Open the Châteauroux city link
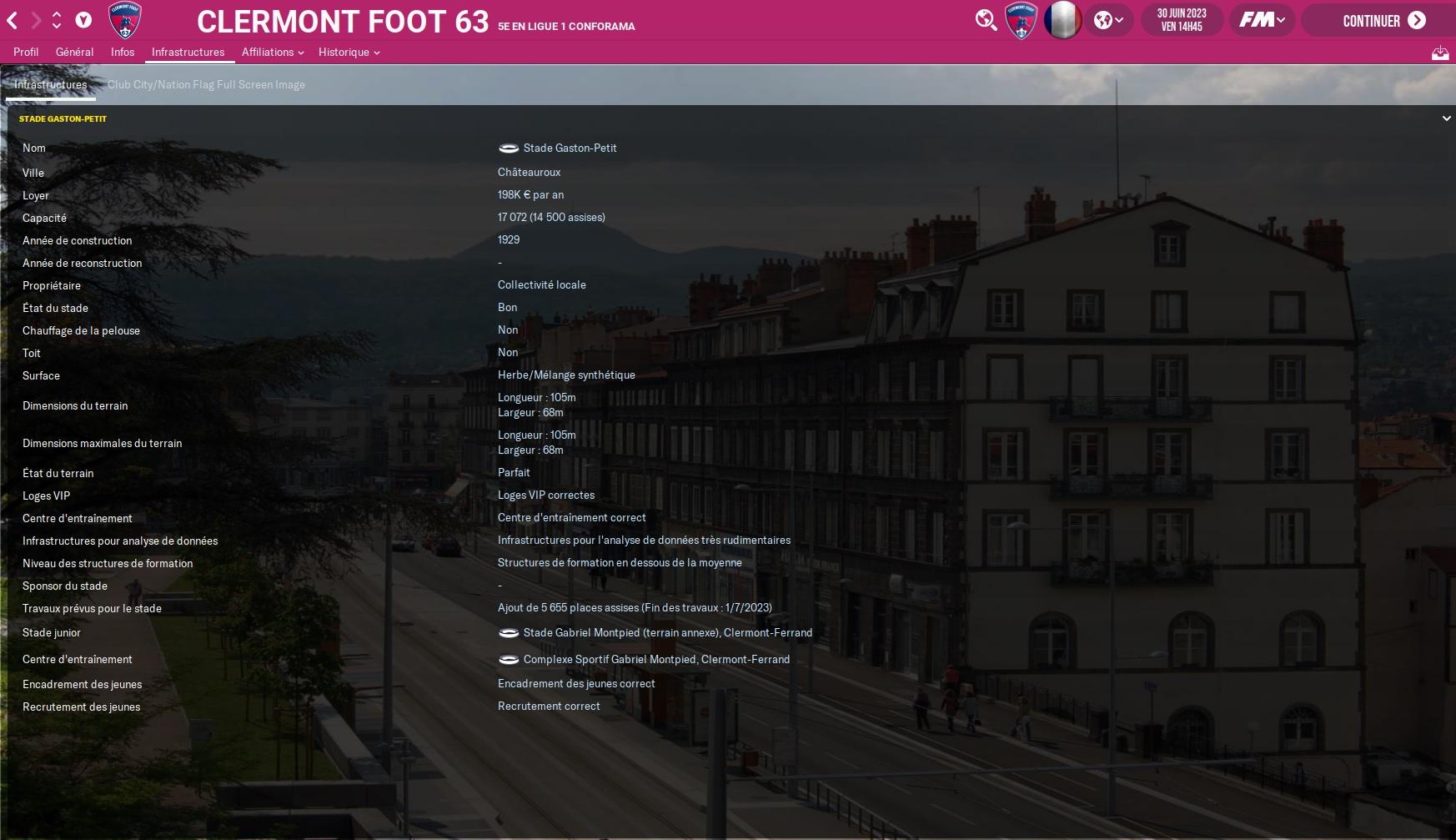The image size is (1456, 840). [x=530, y=172]
